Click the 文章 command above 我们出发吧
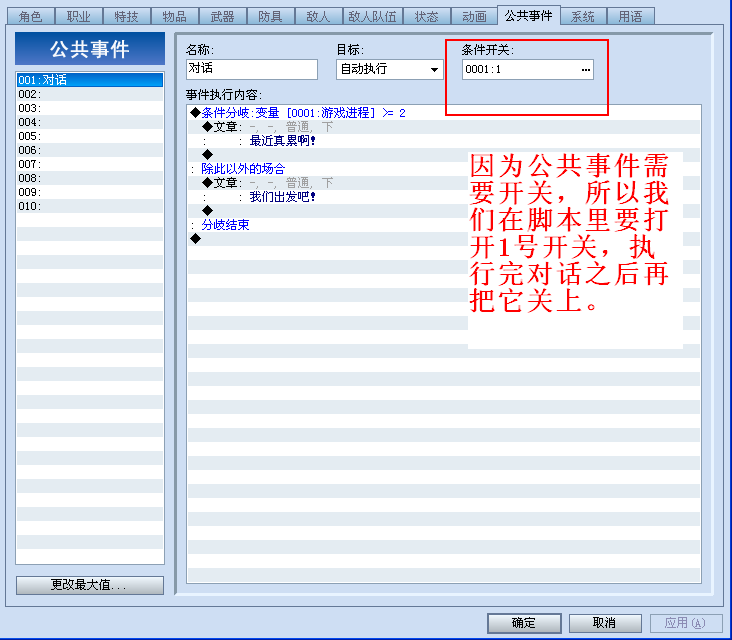The width and height of the screenshot is (732, 640). point(444,183)
